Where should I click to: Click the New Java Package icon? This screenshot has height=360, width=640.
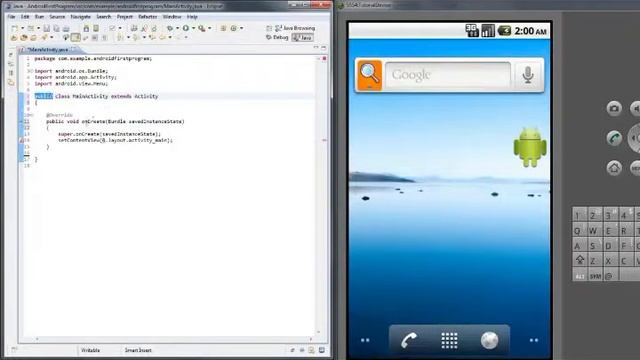tap(223, 28)
